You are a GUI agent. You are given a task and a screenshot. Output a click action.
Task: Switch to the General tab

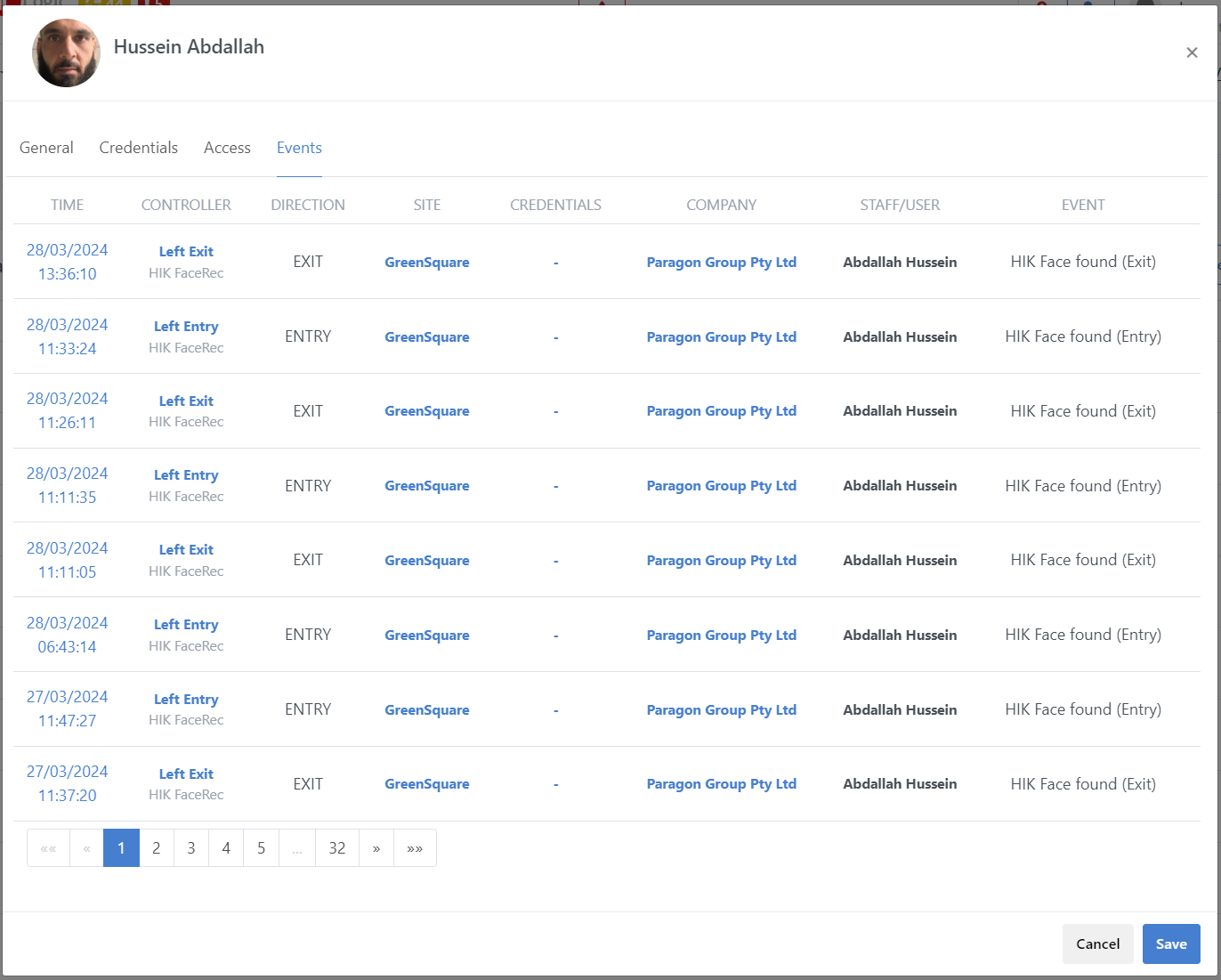click(x=46, y=148)
